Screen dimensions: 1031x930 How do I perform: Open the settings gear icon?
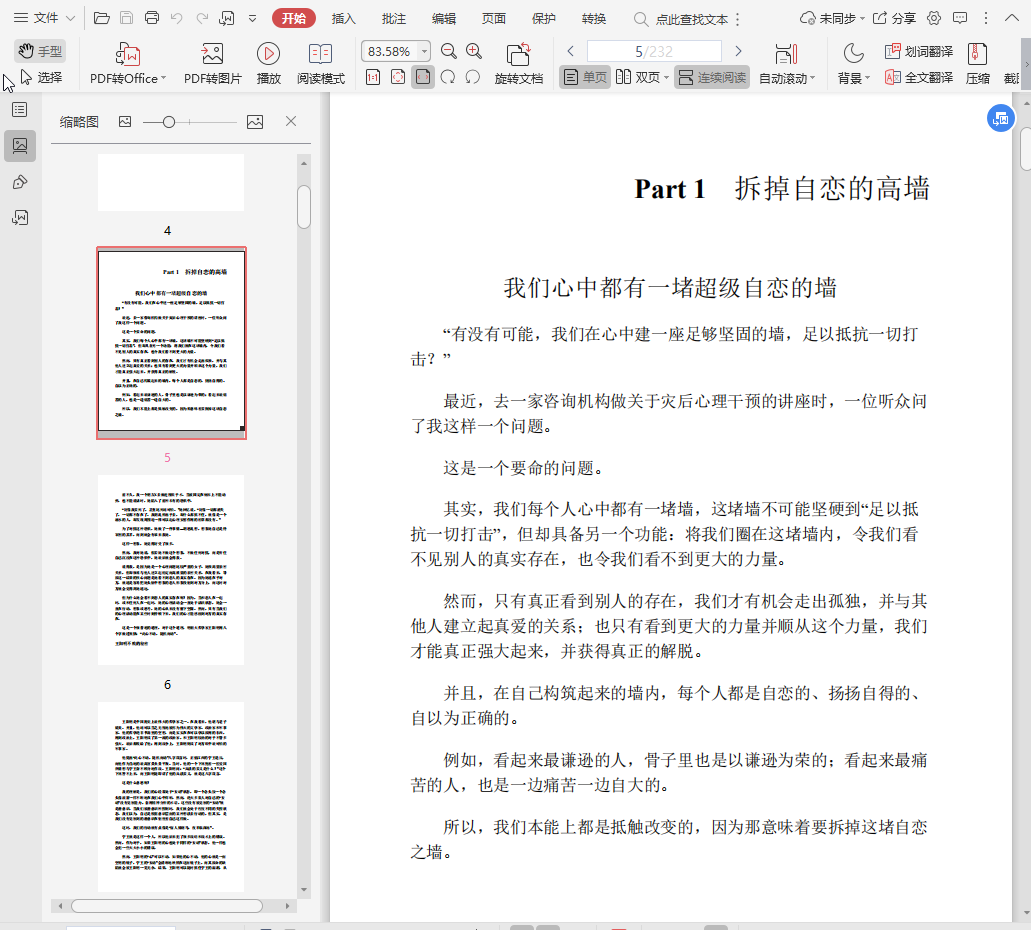[934, 18]
